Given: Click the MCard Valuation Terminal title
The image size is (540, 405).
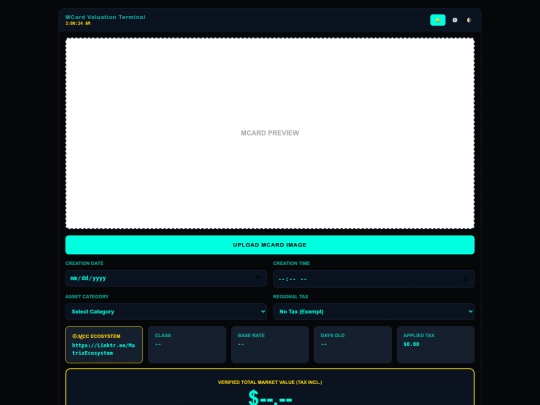Looking at the screenshot, I should pyautogui.click(x=105, y=17).
